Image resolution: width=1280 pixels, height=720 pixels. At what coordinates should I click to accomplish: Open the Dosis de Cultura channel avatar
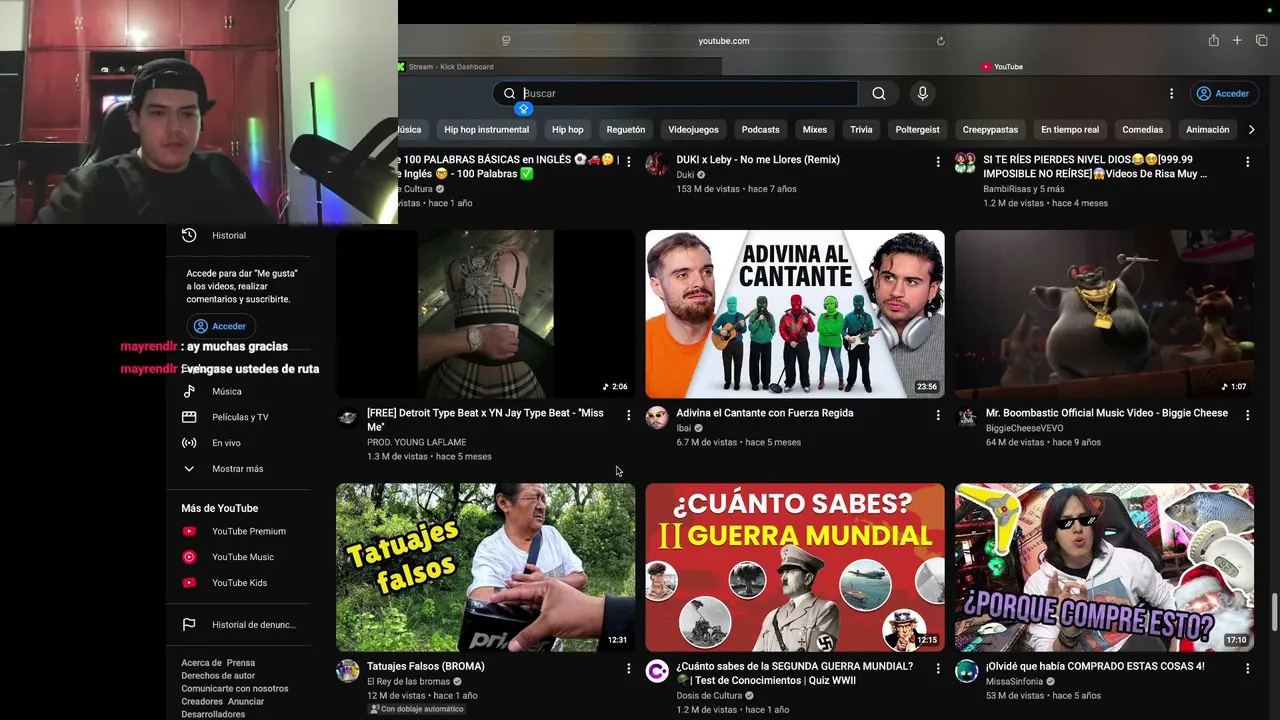coord(657,670)
